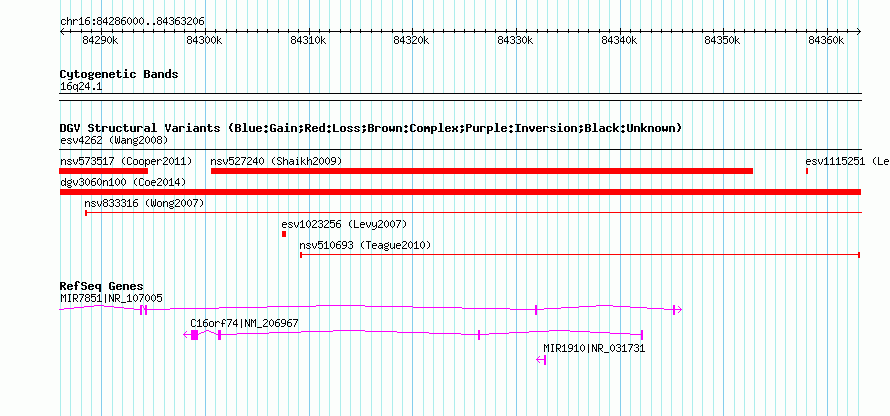Click the 84330k ruler tick label

[515, 40]
